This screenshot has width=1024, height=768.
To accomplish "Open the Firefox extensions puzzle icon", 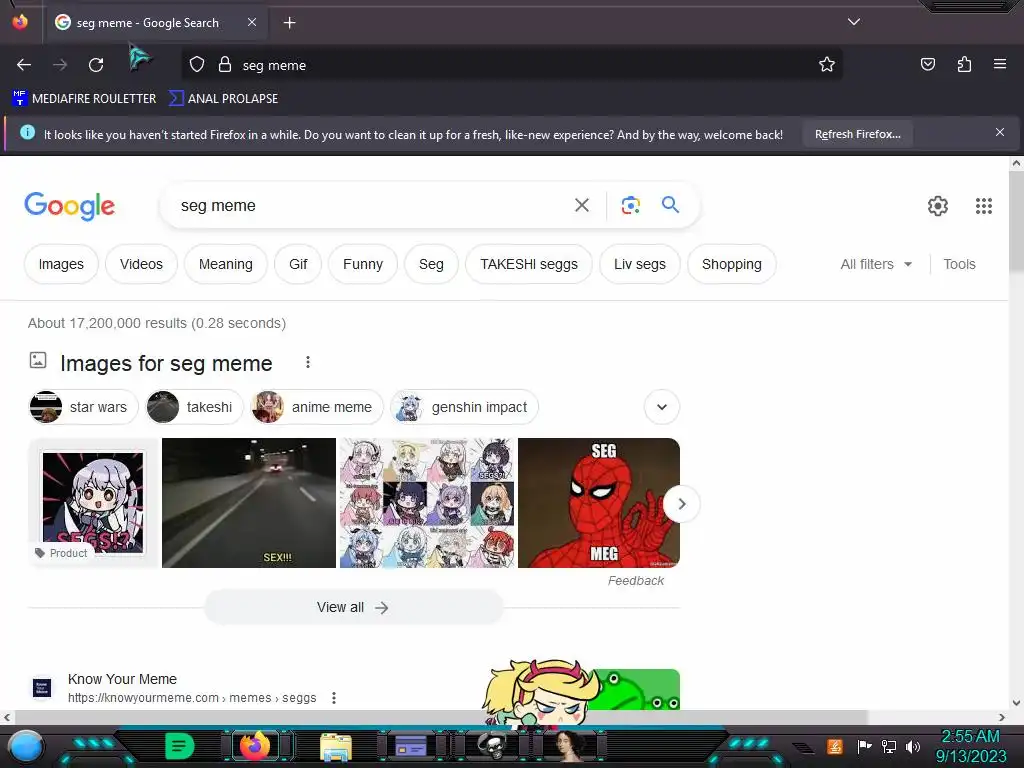I will click(964, 64).
